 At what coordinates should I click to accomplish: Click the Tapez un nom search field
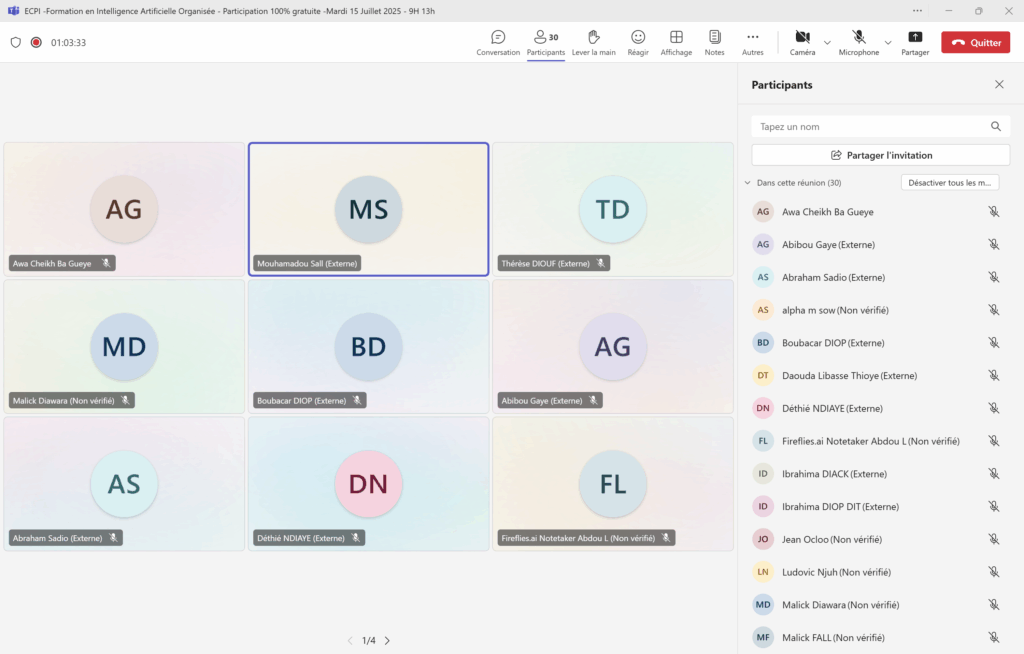(x=870, y=127)
